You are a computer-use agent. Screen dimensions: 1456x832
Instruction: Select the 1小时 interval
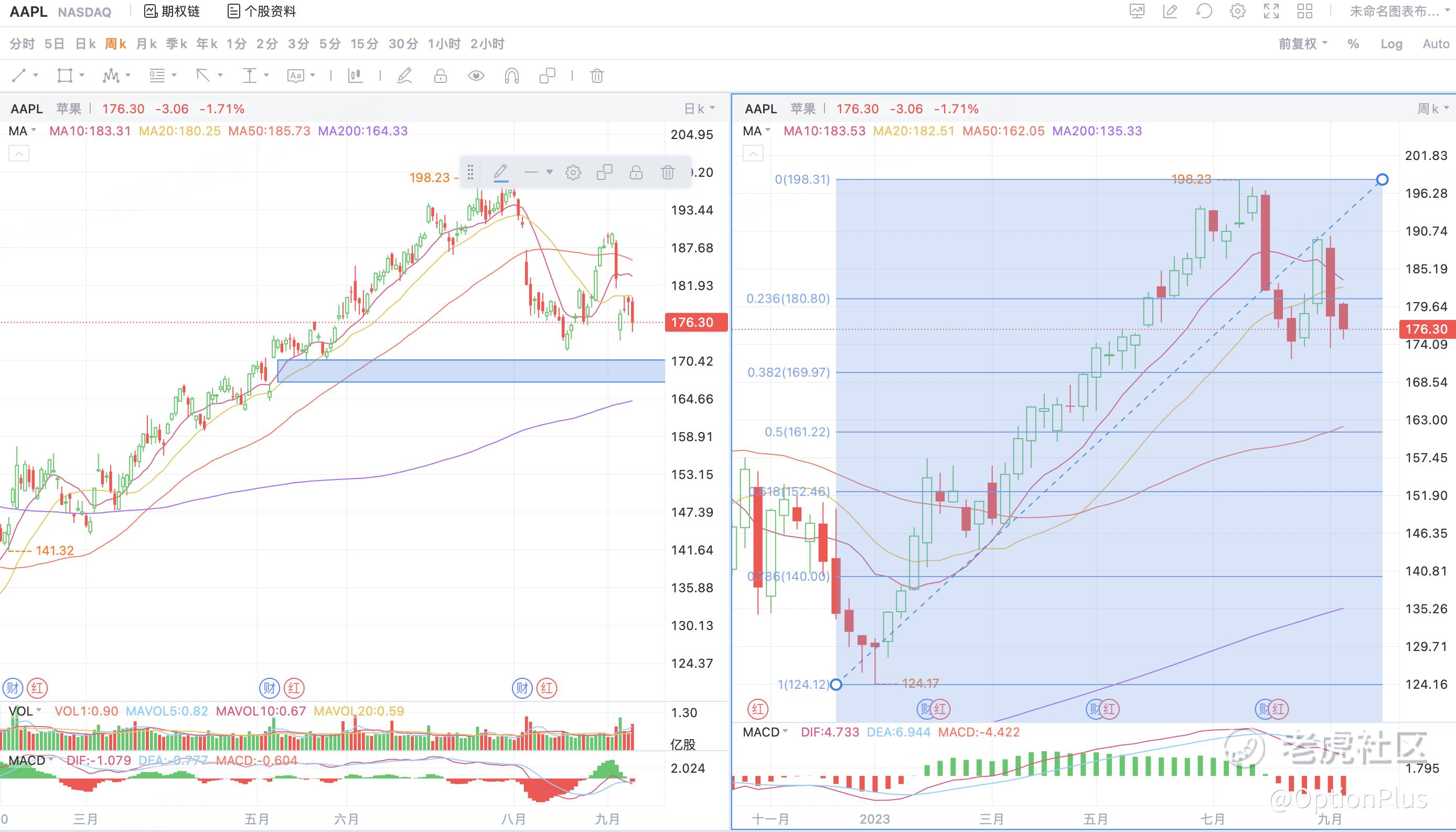[x=444, y=44]
